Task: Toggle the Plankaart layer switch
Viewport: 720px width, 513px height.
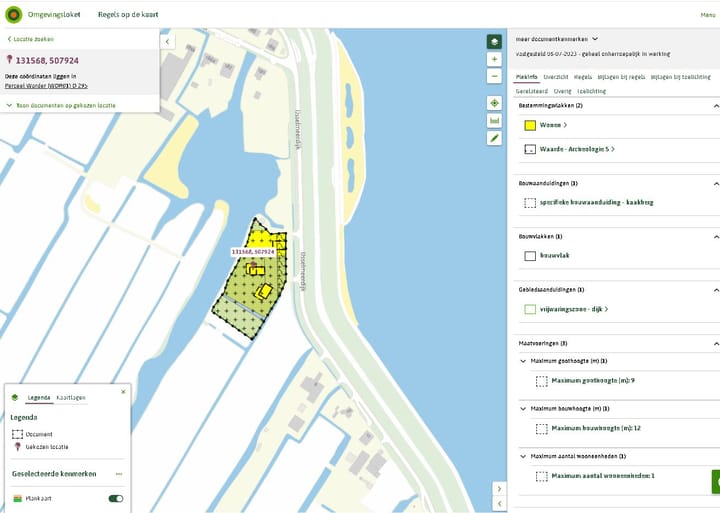Action: 116,498
